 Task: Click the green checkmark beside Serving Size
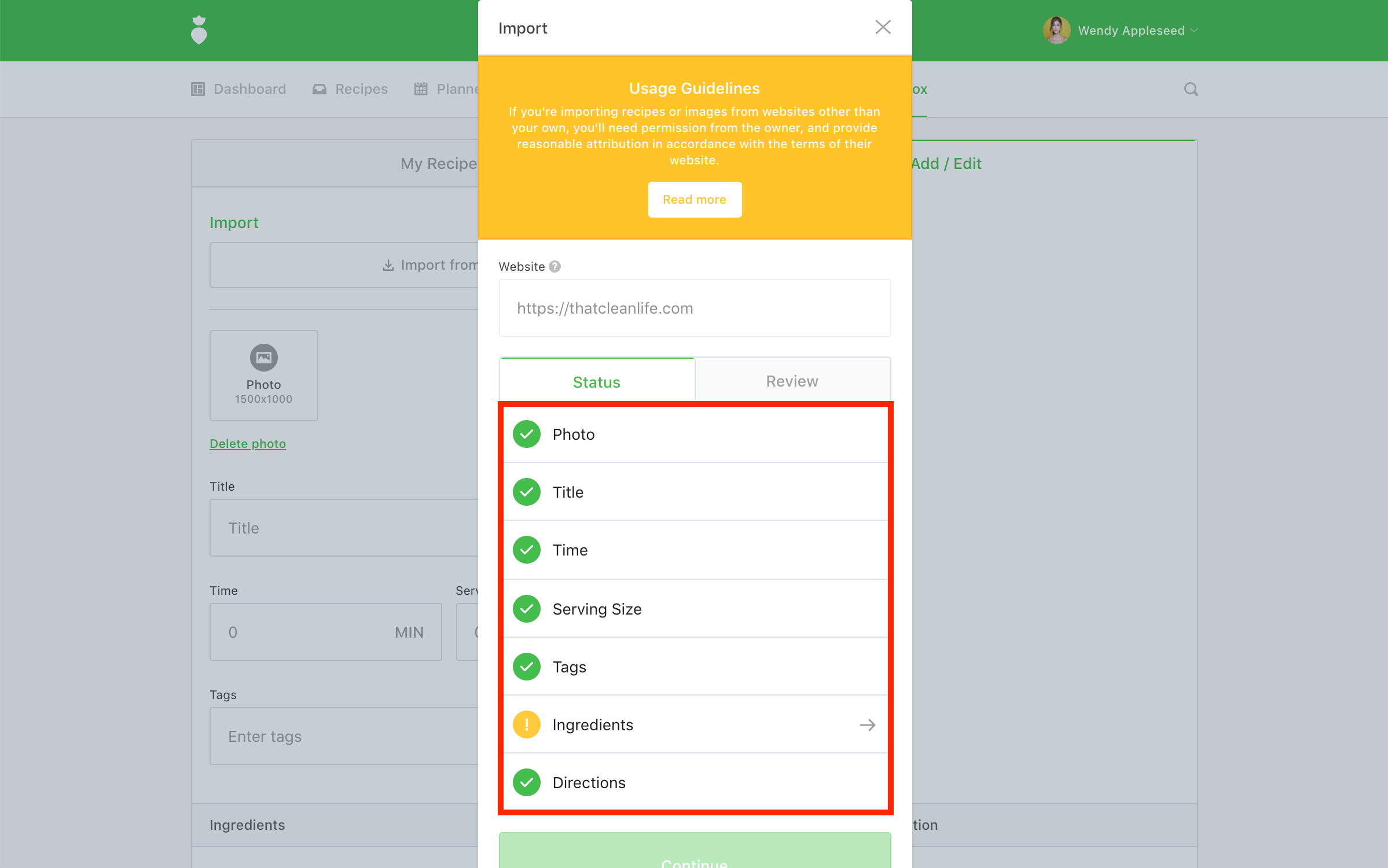pyautogui.click(x=526, y=609)
